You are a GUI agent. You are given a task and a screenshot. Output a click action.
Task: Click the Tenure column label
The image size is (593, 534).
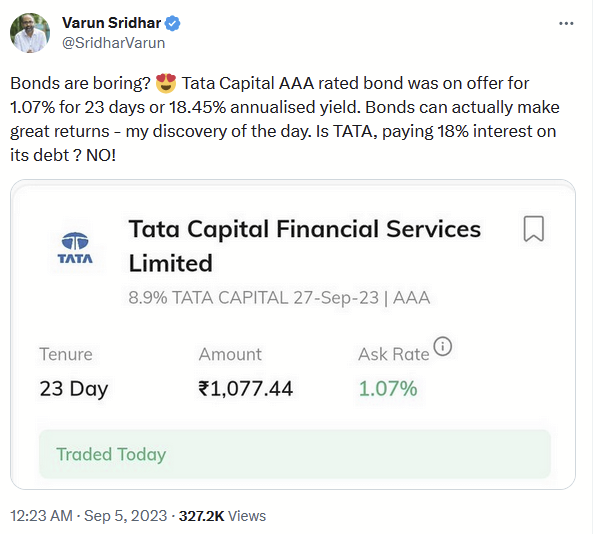66,354
